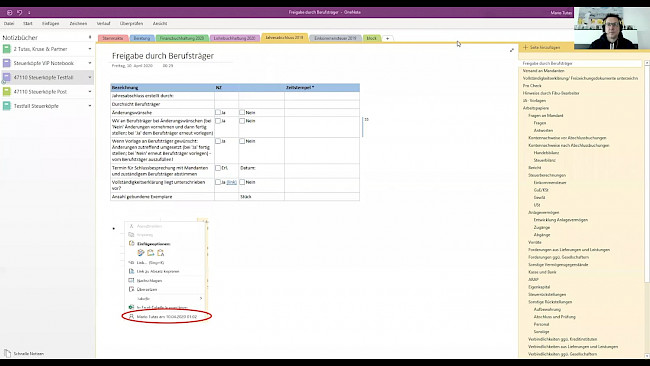Image resolution: width=650 pixels, height=366 pixels.
Task: Open the Versand an Mandanten page
Action: click(x=543, y=71)
